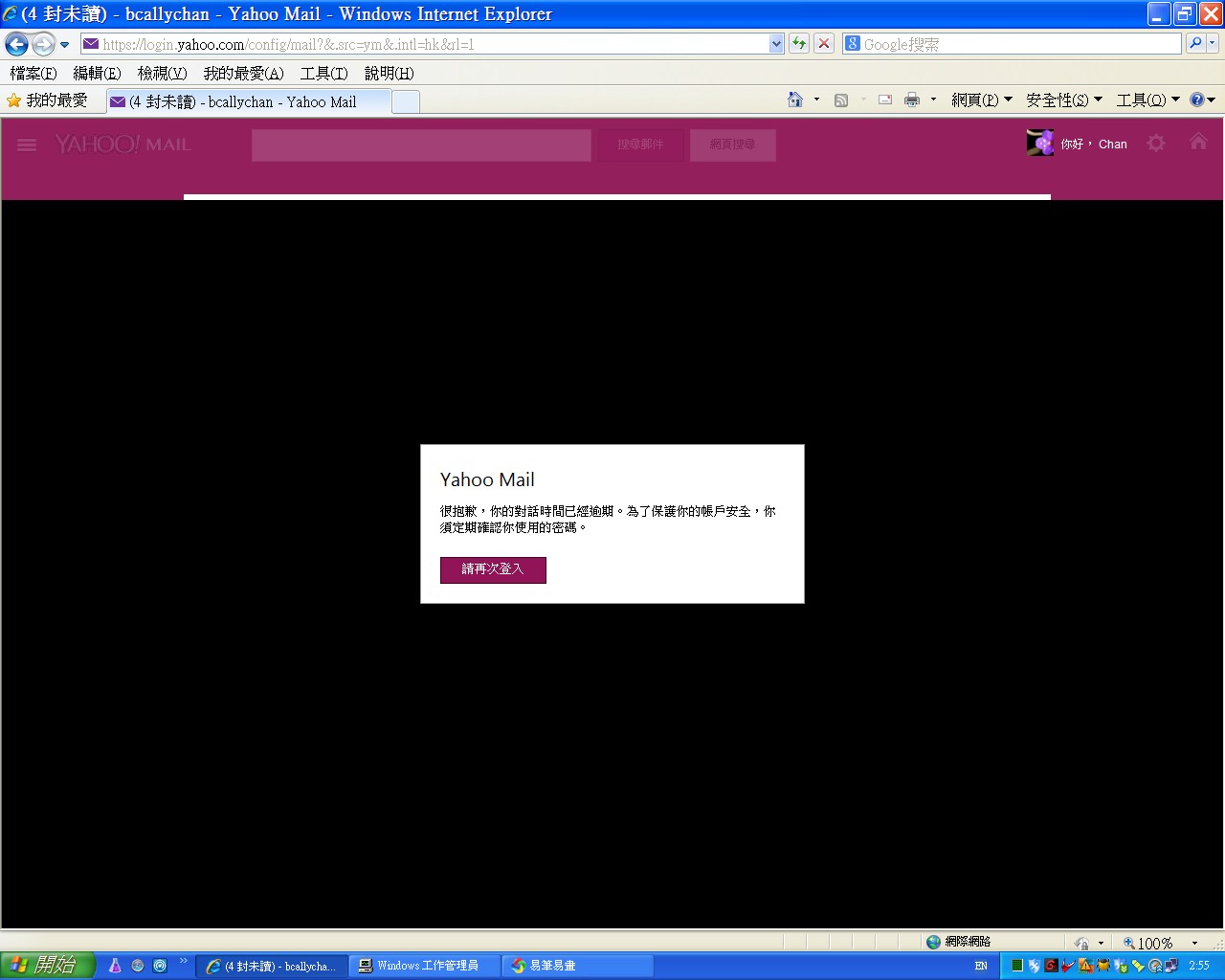Open the 工具(T) Tools menu

point(323,74)
